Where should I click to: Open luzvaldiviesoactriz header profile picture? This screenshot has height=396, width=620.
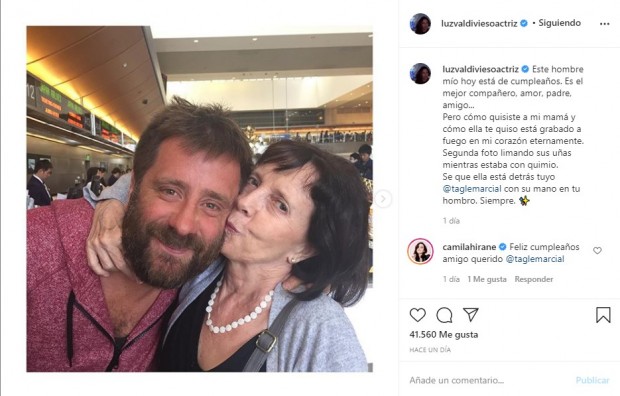click(x=420, y=24)
